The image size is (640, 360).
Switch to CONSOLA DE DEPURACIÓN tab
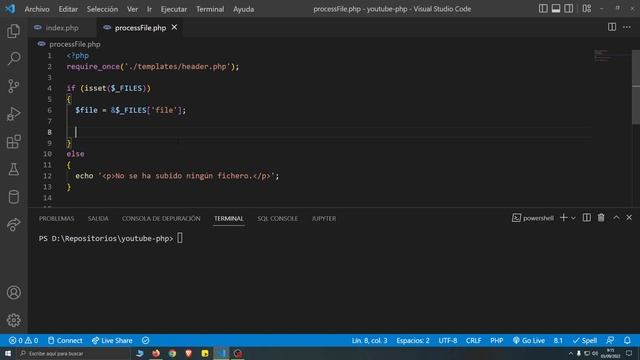161,218
